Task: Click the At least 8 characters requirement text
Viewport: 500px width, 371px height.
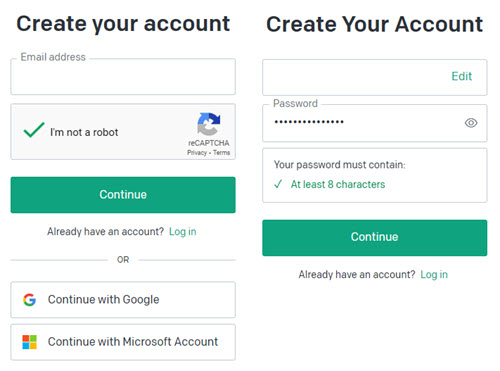Action: [338, 184]
